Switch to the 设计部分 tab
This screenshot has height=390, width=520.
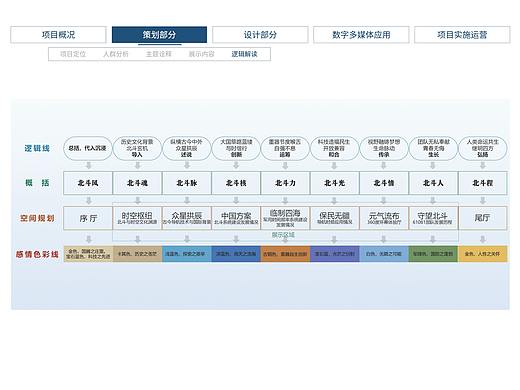260,35
